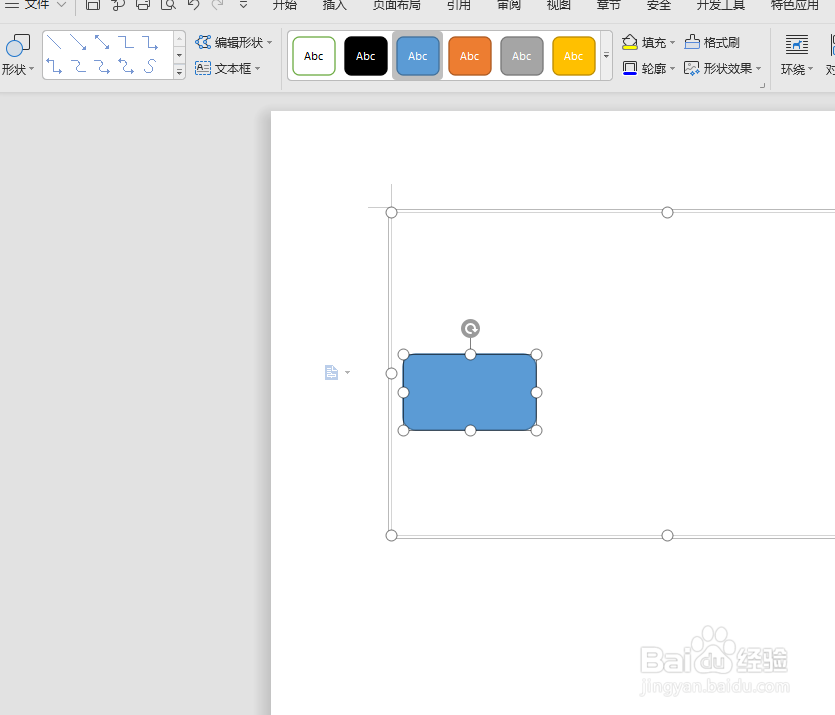Apply the black Abc shape style

coord(366,56)
